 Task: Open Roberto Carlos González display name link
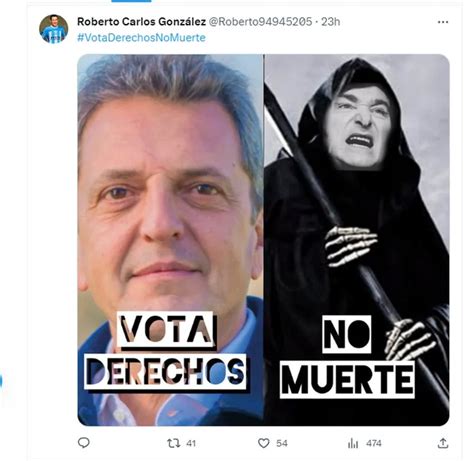tap(141, 22)
